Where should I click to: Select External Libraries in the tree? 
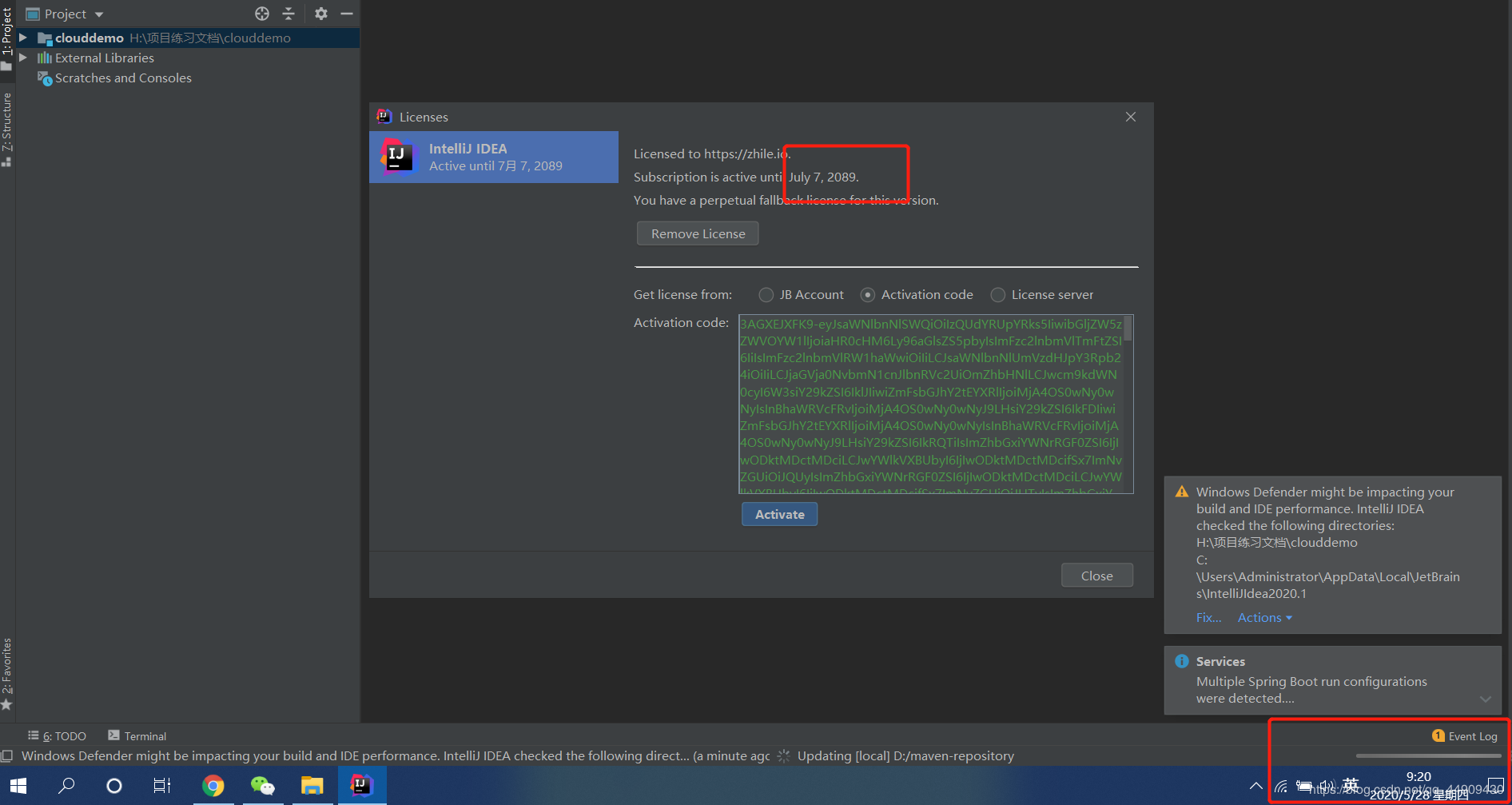[104, 58]
